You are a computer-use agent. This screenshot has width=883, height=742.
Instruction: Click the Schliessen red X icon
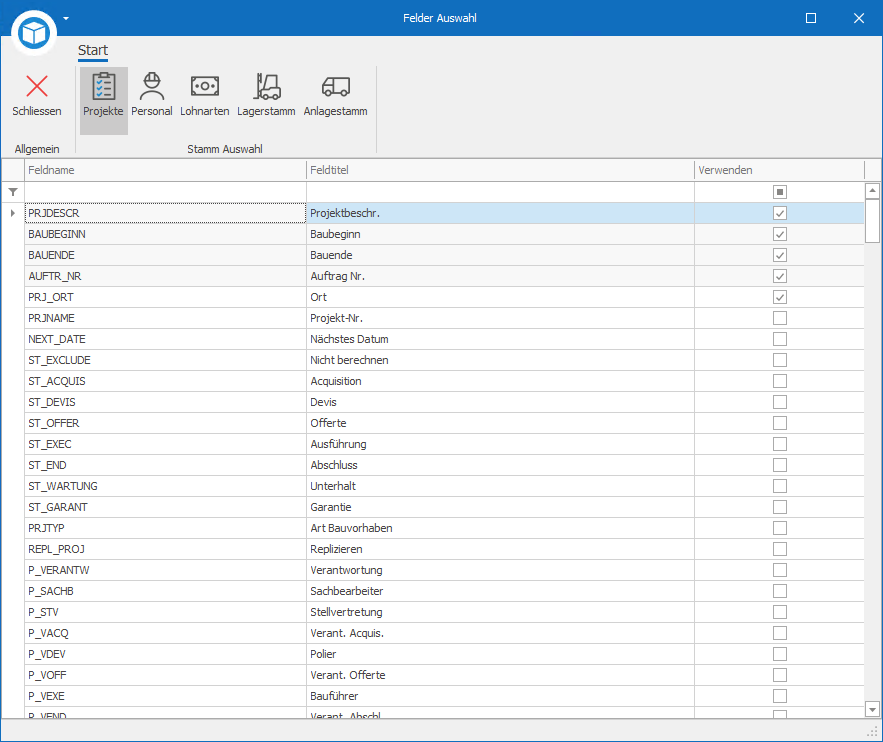37,86
